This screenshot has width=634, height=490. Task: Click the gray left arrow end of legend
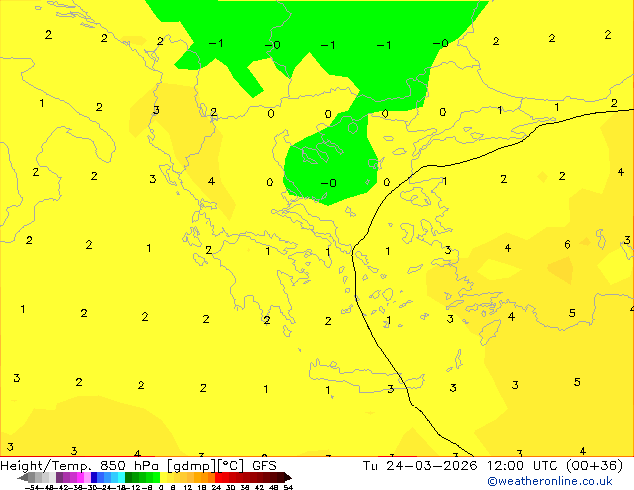(x=23, y=478)
